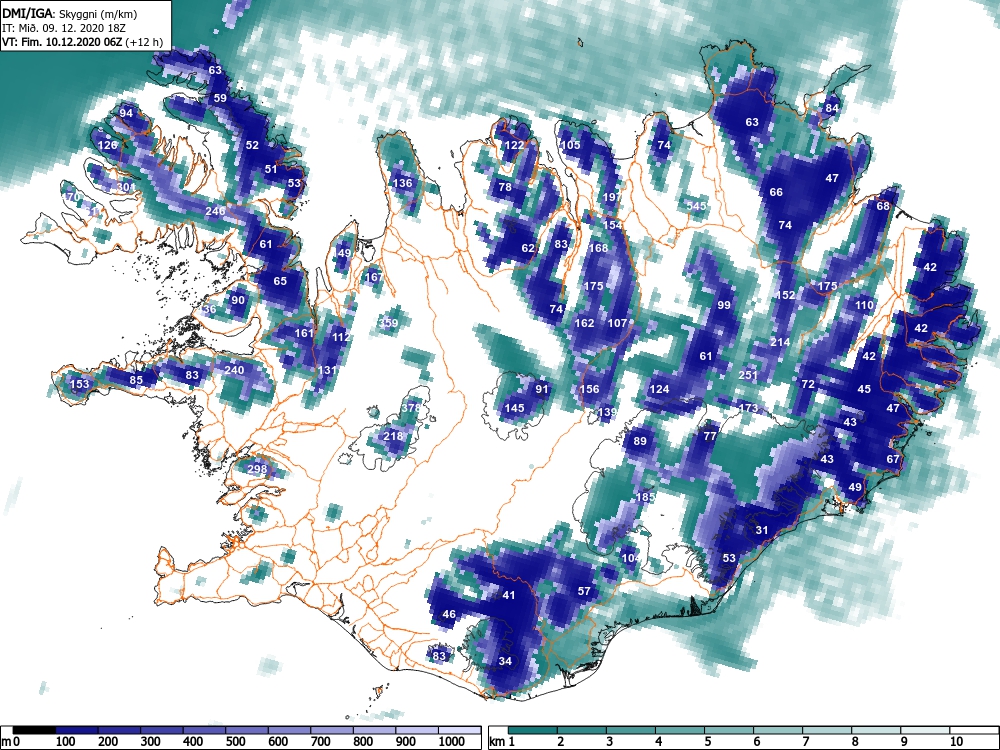Click the map value '89'

(x=640, y=441)
